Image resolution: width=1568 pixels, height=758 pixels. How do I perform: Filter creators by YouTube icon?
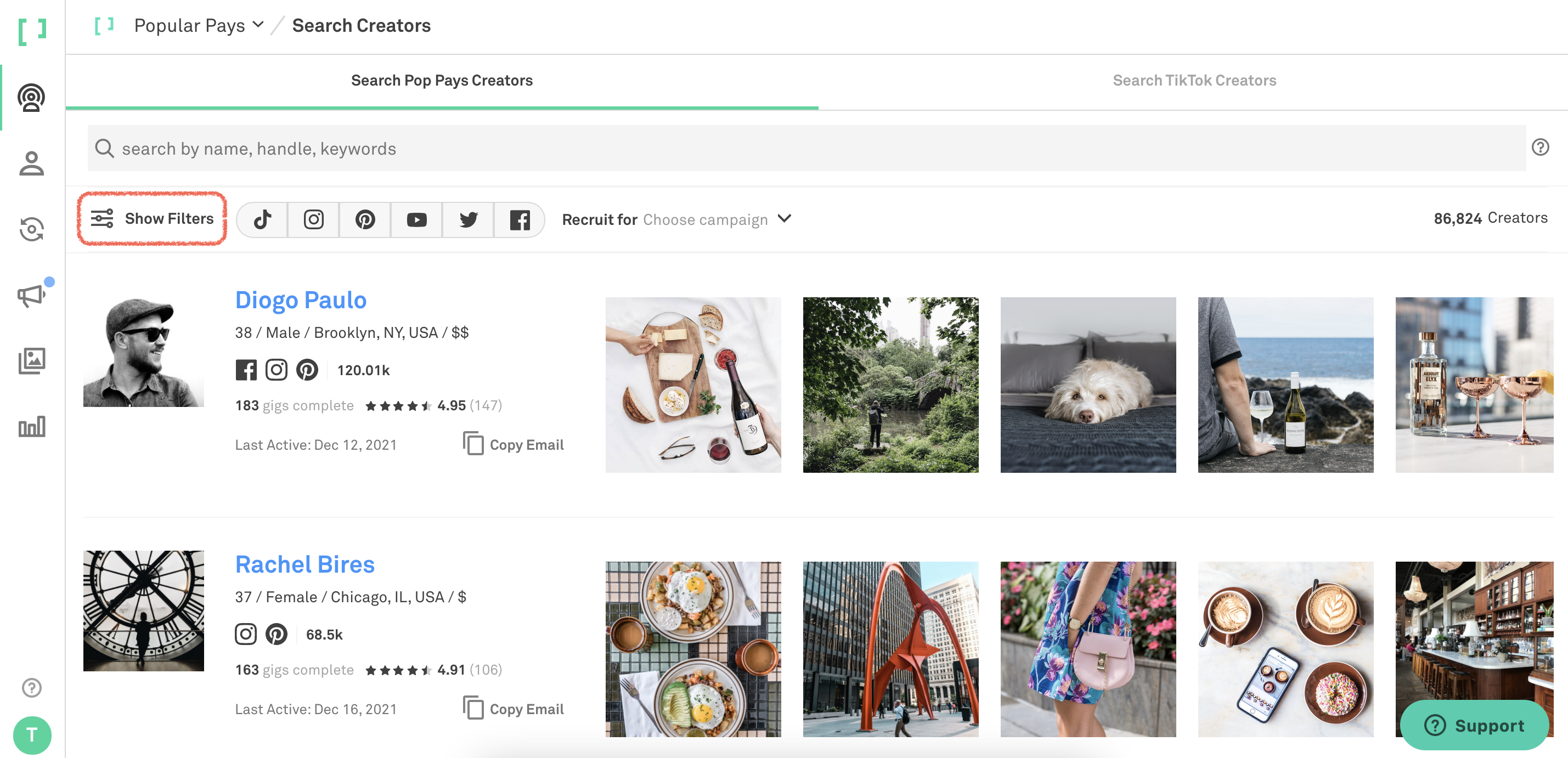[x=416, y=219]
